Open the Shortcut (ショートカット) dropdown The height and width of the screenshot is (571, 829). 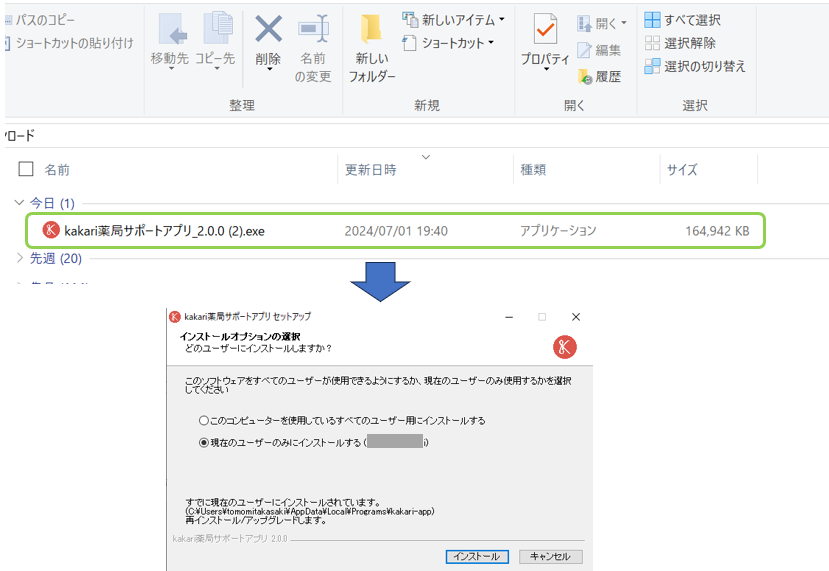(x=448, y=43)
